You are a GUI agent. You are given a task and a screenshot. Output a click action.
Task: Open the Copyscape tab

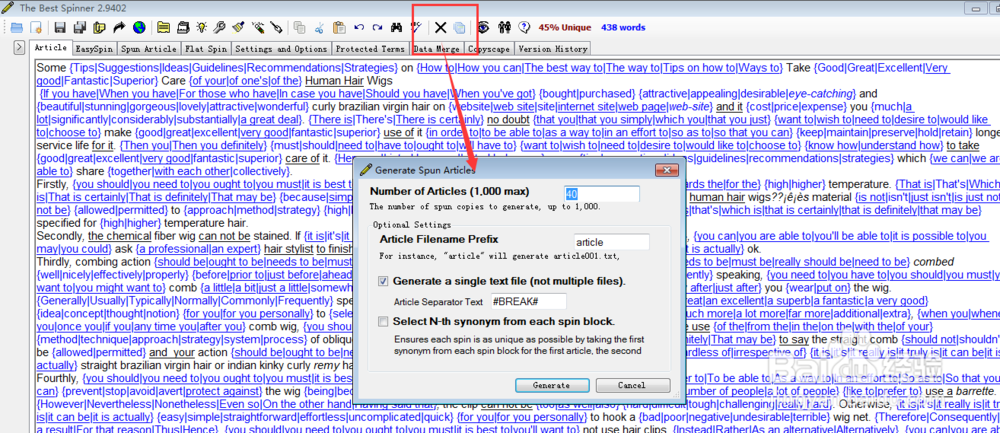point(489,48)
